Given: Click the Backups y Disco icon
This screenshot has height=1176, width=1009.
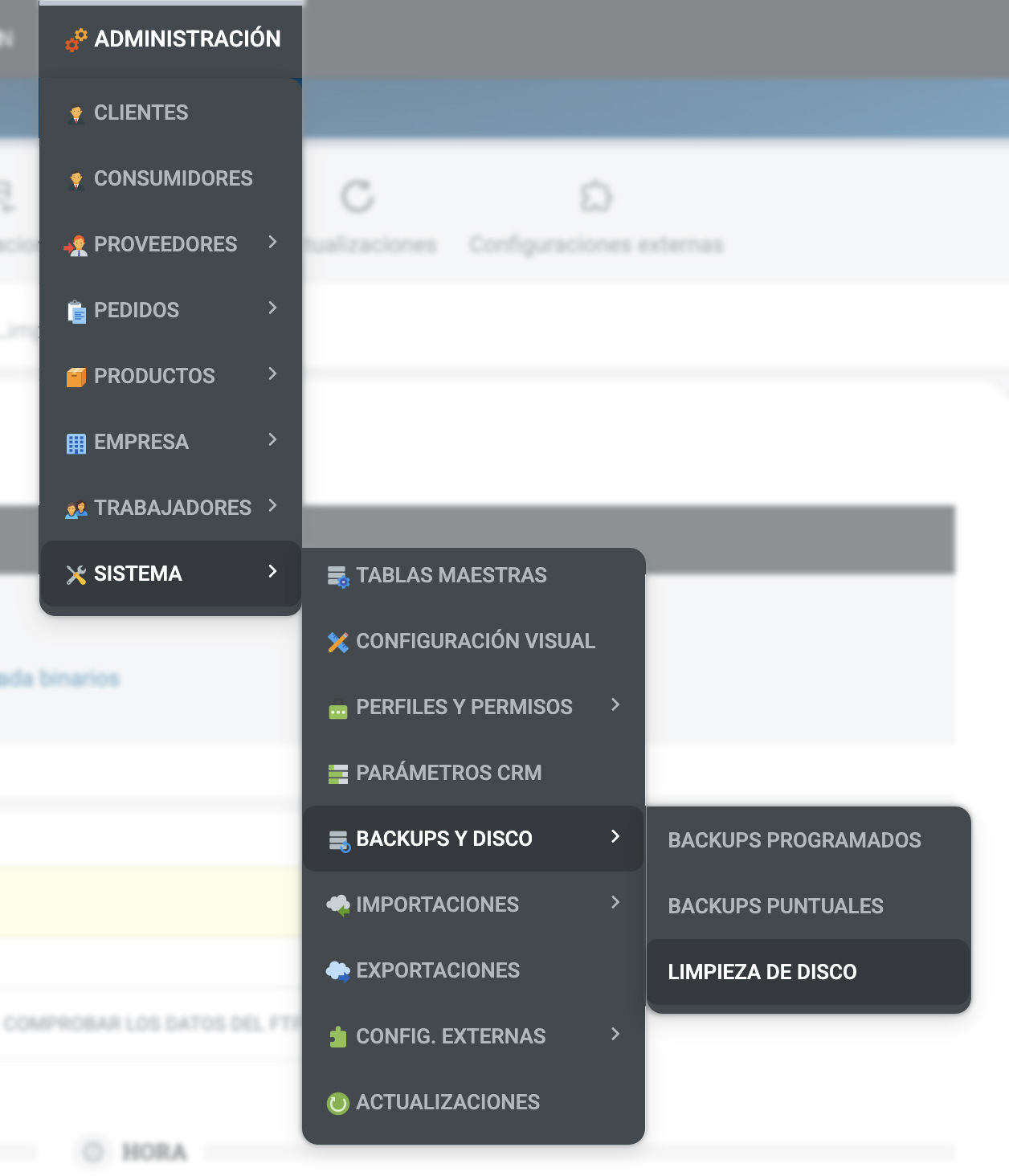Looking at the screenshot, I should click(339, 841).
